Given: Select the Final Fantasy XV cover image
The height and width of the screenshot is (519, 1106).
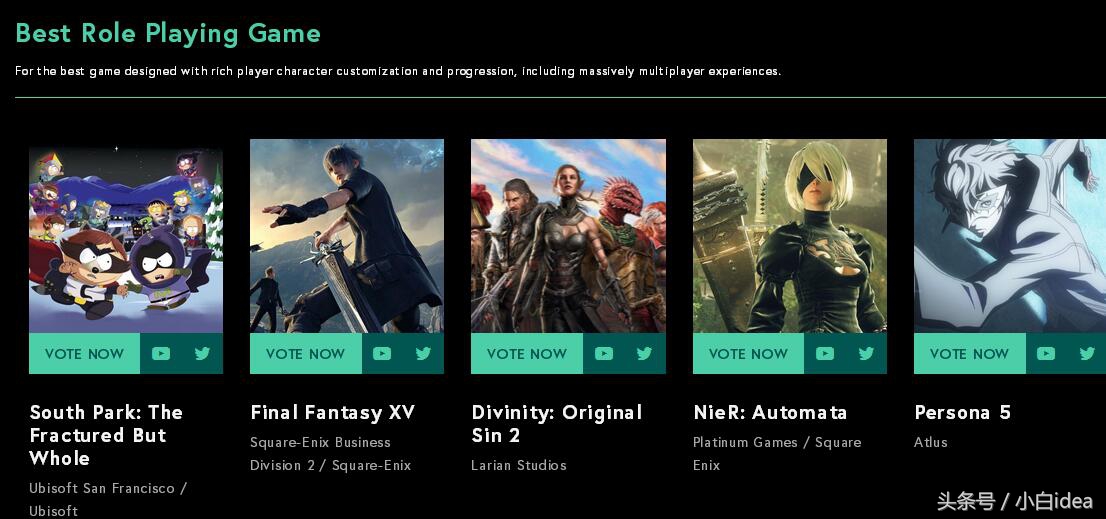Looking at the screenshot, I should point(347,236).
